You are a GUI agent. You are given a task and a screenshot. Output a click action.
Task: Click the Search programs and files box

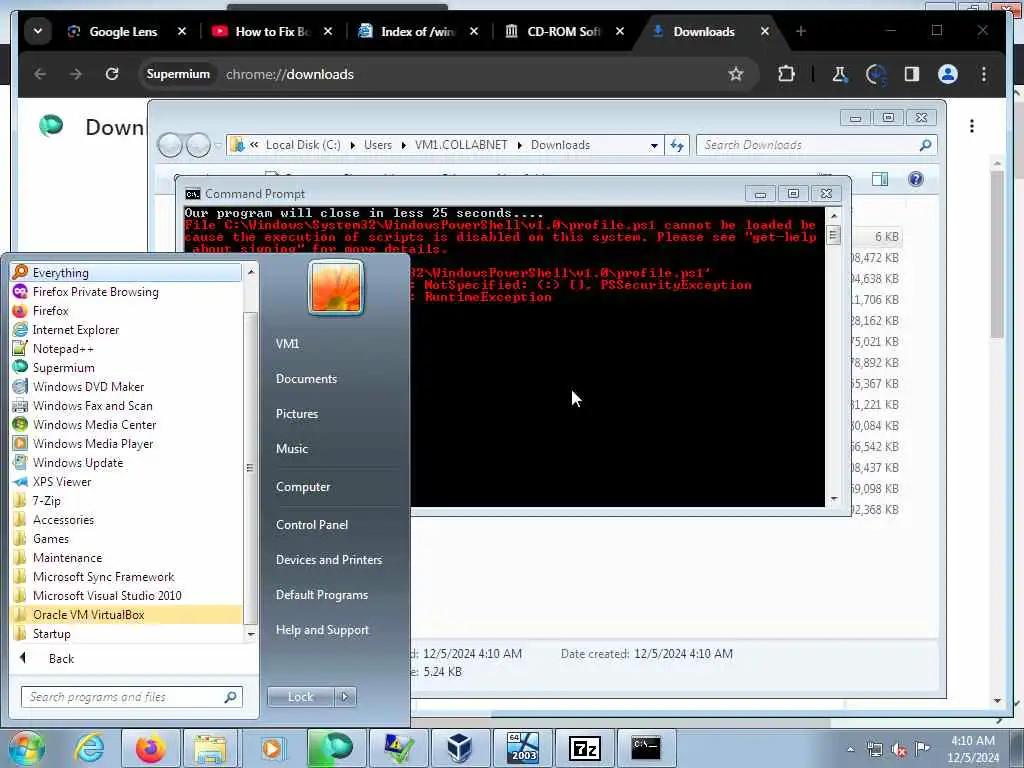pyautogui.click(x=132, y=697)
